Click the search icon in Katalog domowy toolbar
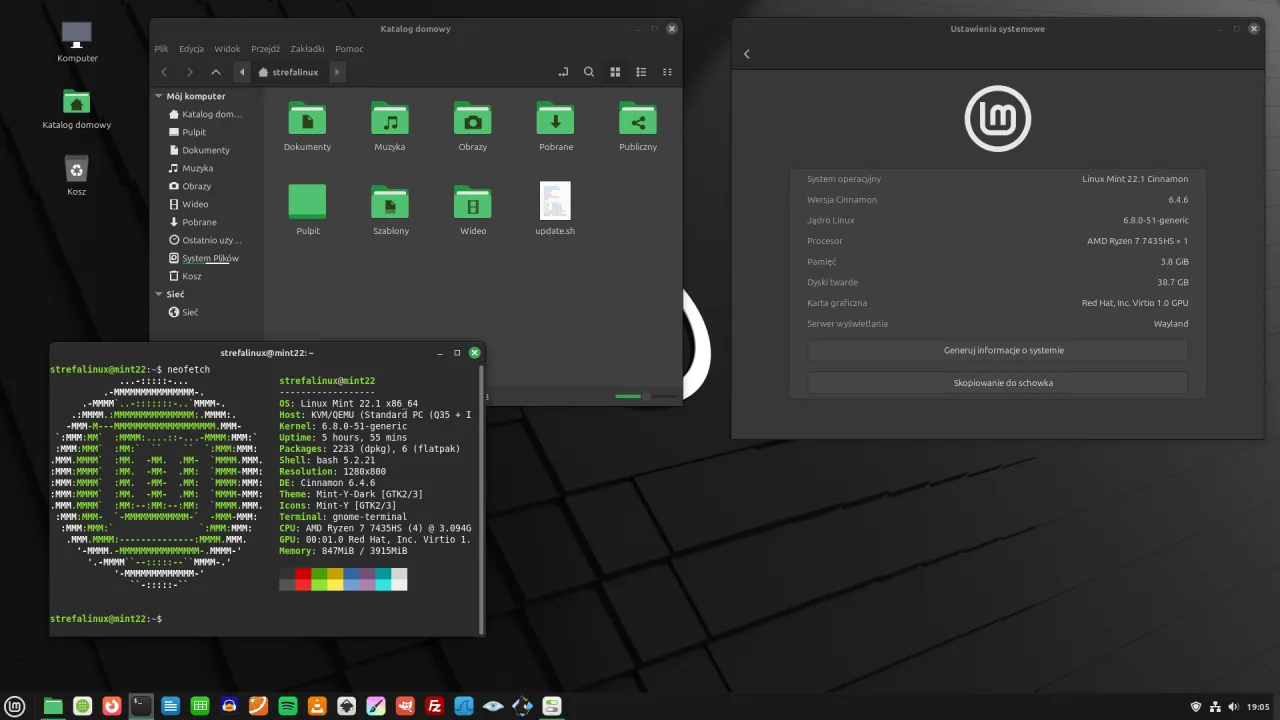The height and width of the screenshot is (720, 1280). click(x=589, y=72)
